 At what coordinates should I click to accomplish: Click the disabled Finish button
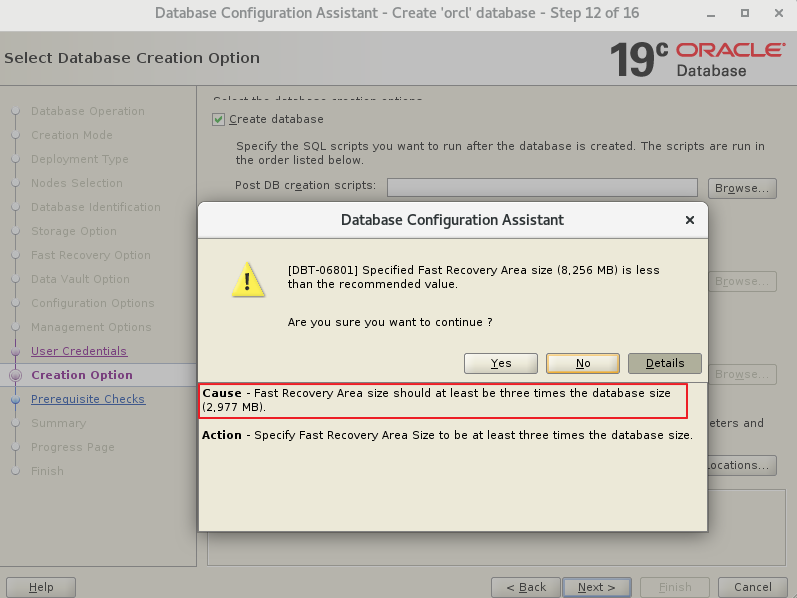[x=675, y=587]
